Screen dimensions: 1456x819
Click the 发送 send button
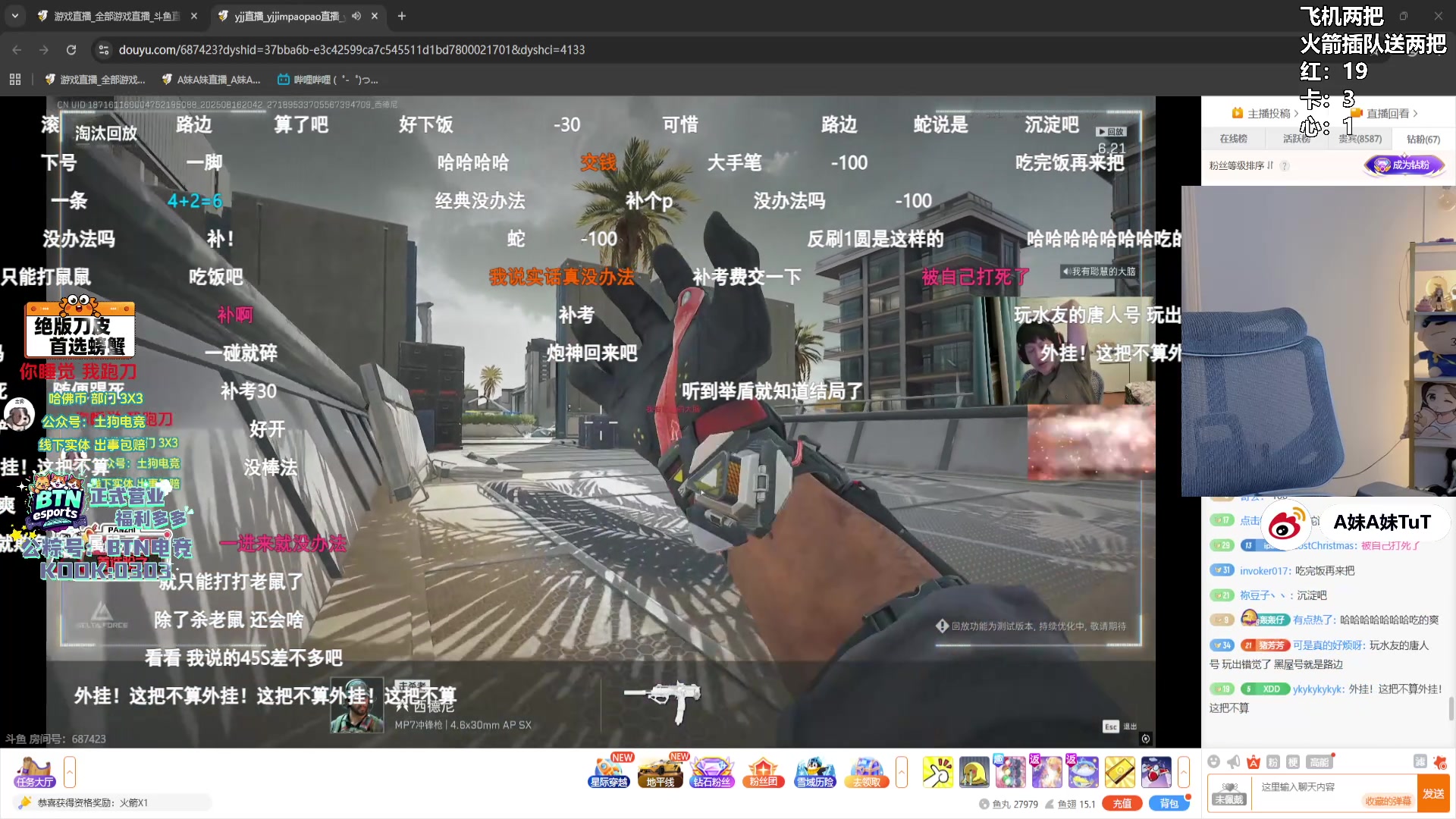[x=1433, y=793]
